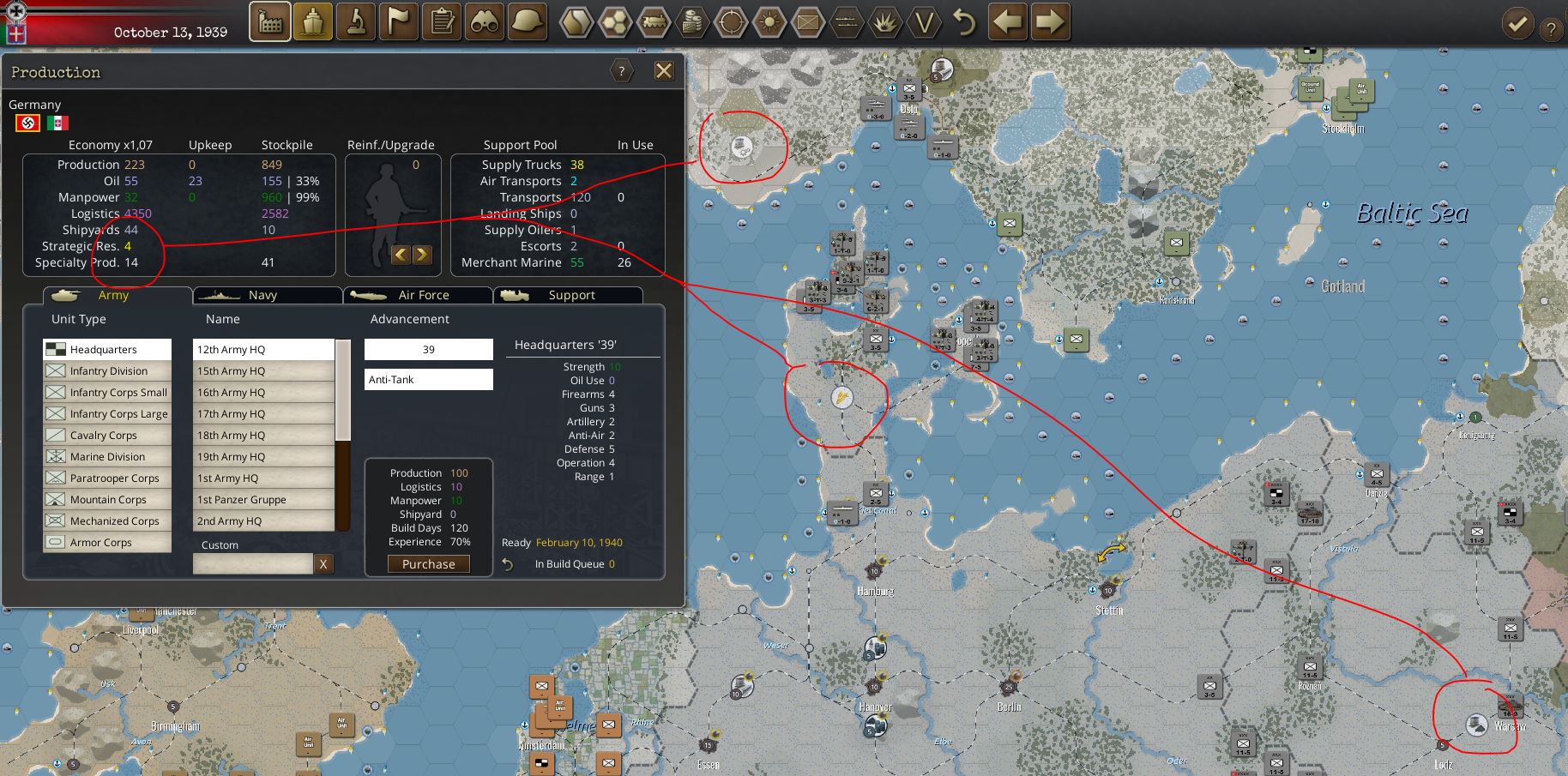Switch to the Support tab
1568x776 pixels.
point(568,295)
